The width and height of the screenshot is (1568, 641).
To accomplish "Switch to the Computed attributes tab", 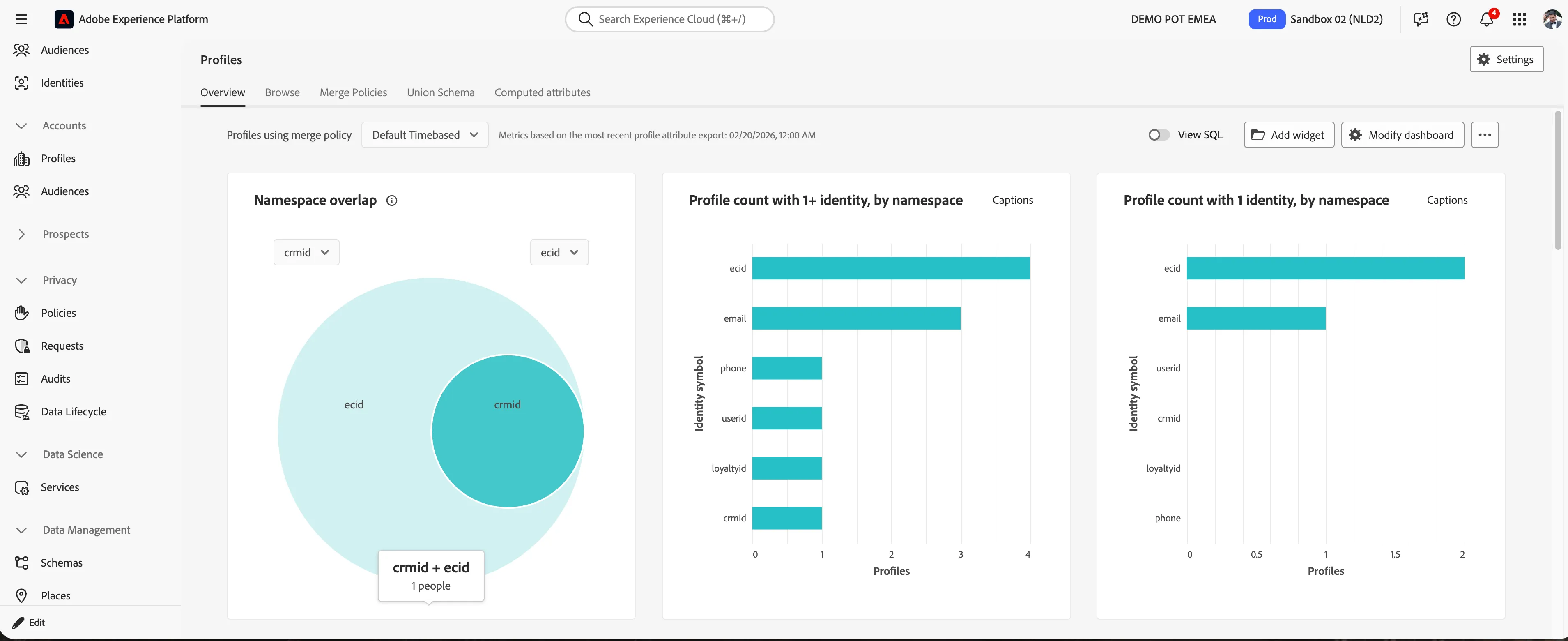I will point(542,92).
